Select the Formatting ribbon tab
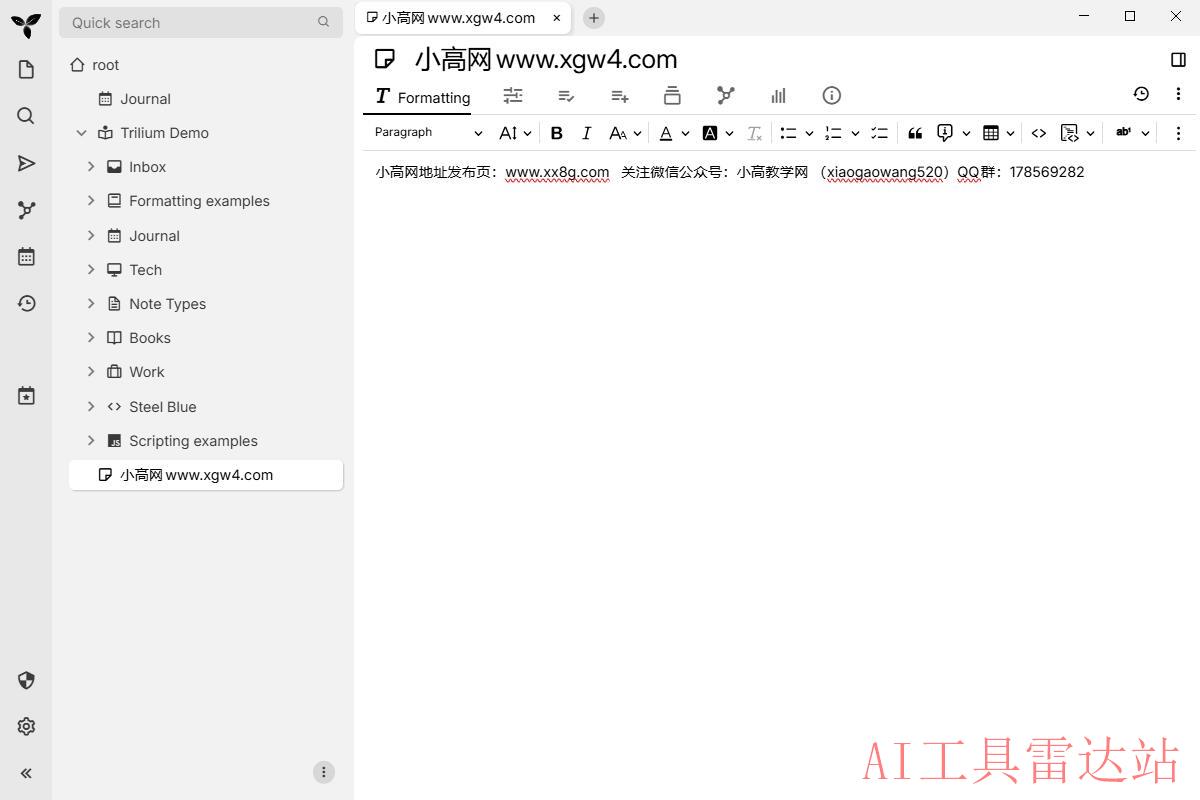Image resolution: width=1200 pixels, height=800 pixels. point(422,97)
